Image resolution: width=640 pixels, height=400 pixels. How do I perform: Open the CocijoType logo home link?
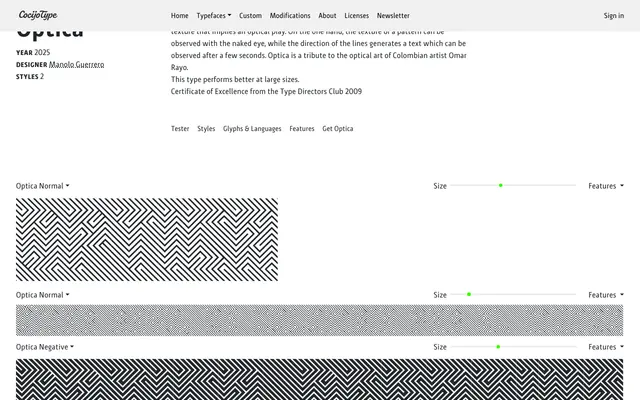click(x=38, y=15)
